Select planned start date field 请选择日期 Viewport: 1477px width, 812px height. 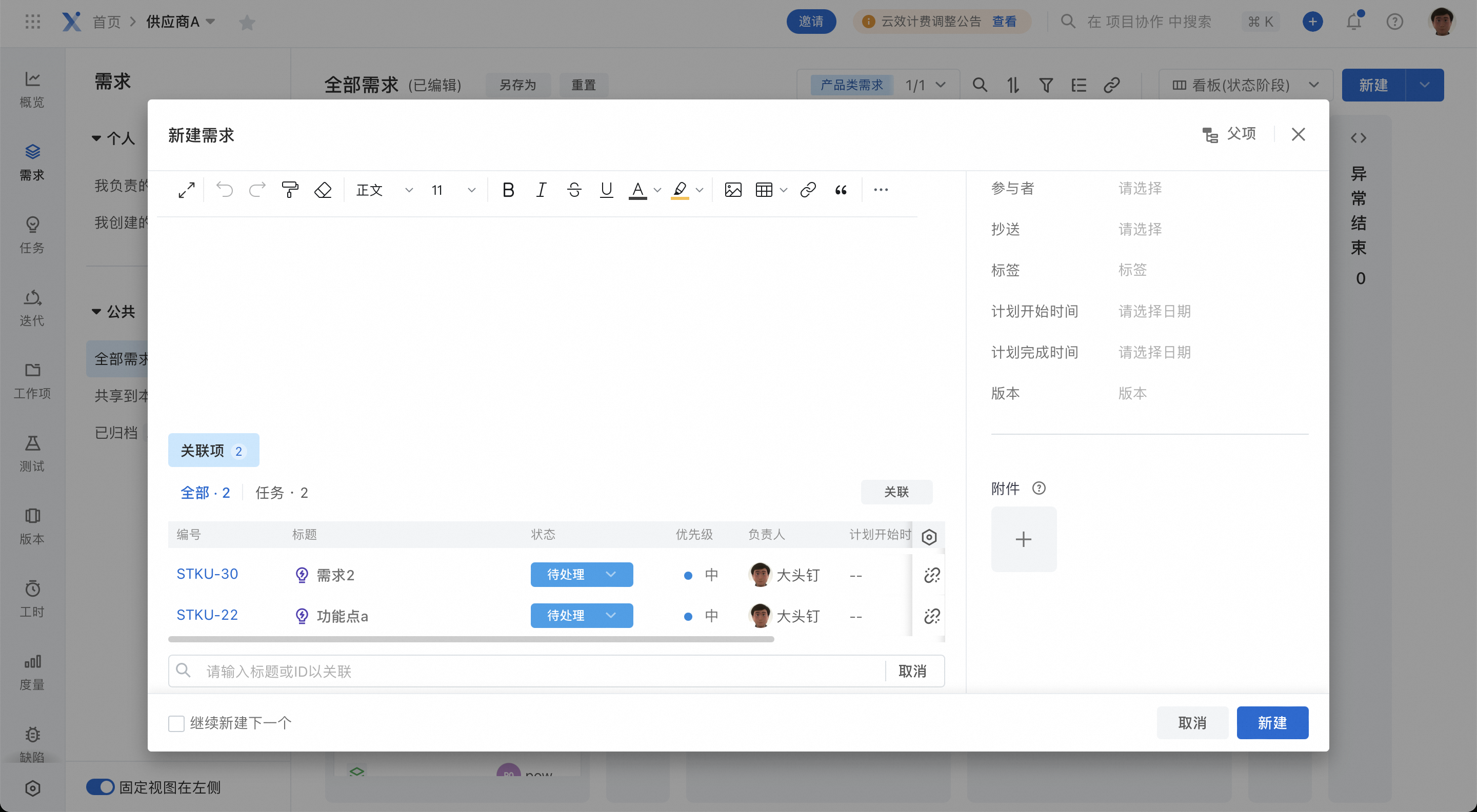pos(1155,311)
